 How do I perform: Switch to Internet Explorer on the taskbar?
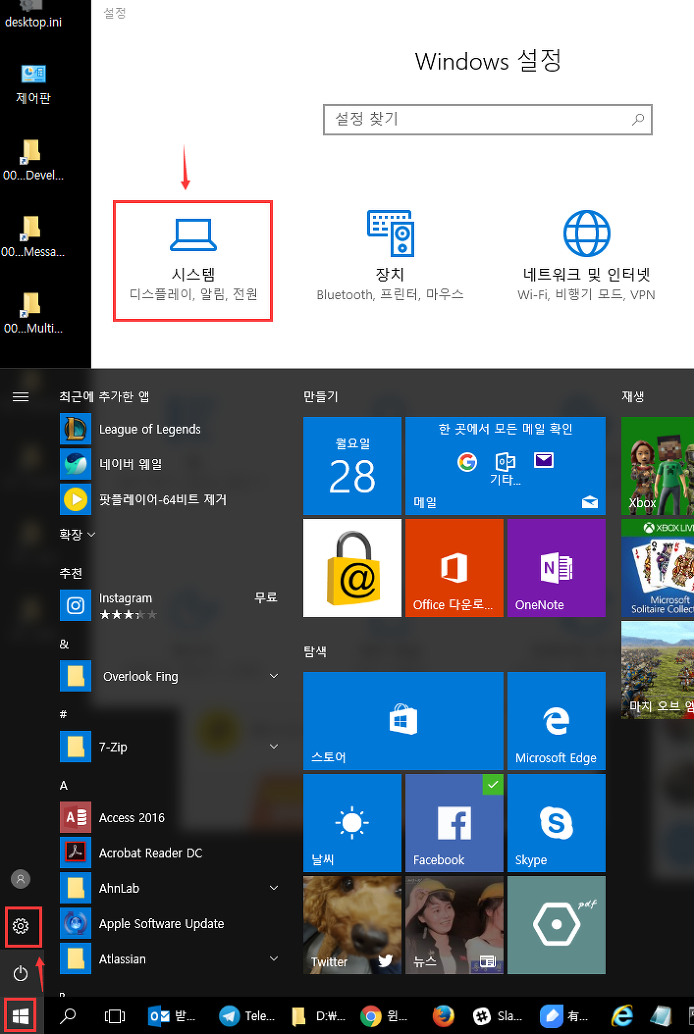(621, 1016)
